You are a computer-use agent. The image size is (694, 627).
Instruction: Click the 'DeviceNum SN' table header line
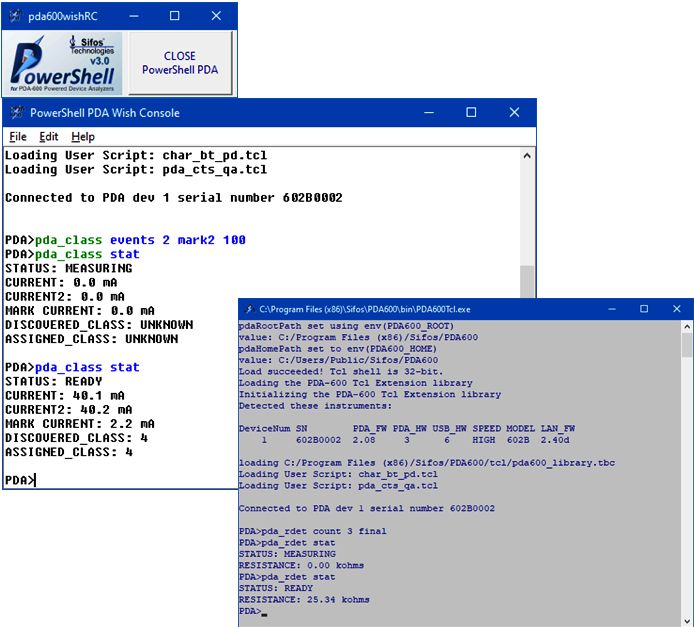click(x=407, y=428)
